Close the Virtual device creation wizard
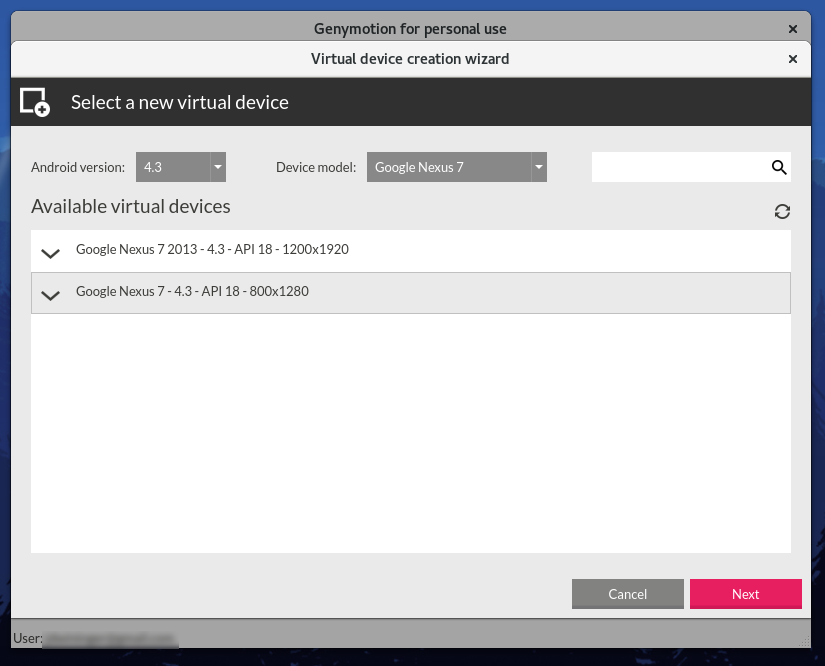Image resolution: width=825 pixels, height=666 pixels. [793, 59]
